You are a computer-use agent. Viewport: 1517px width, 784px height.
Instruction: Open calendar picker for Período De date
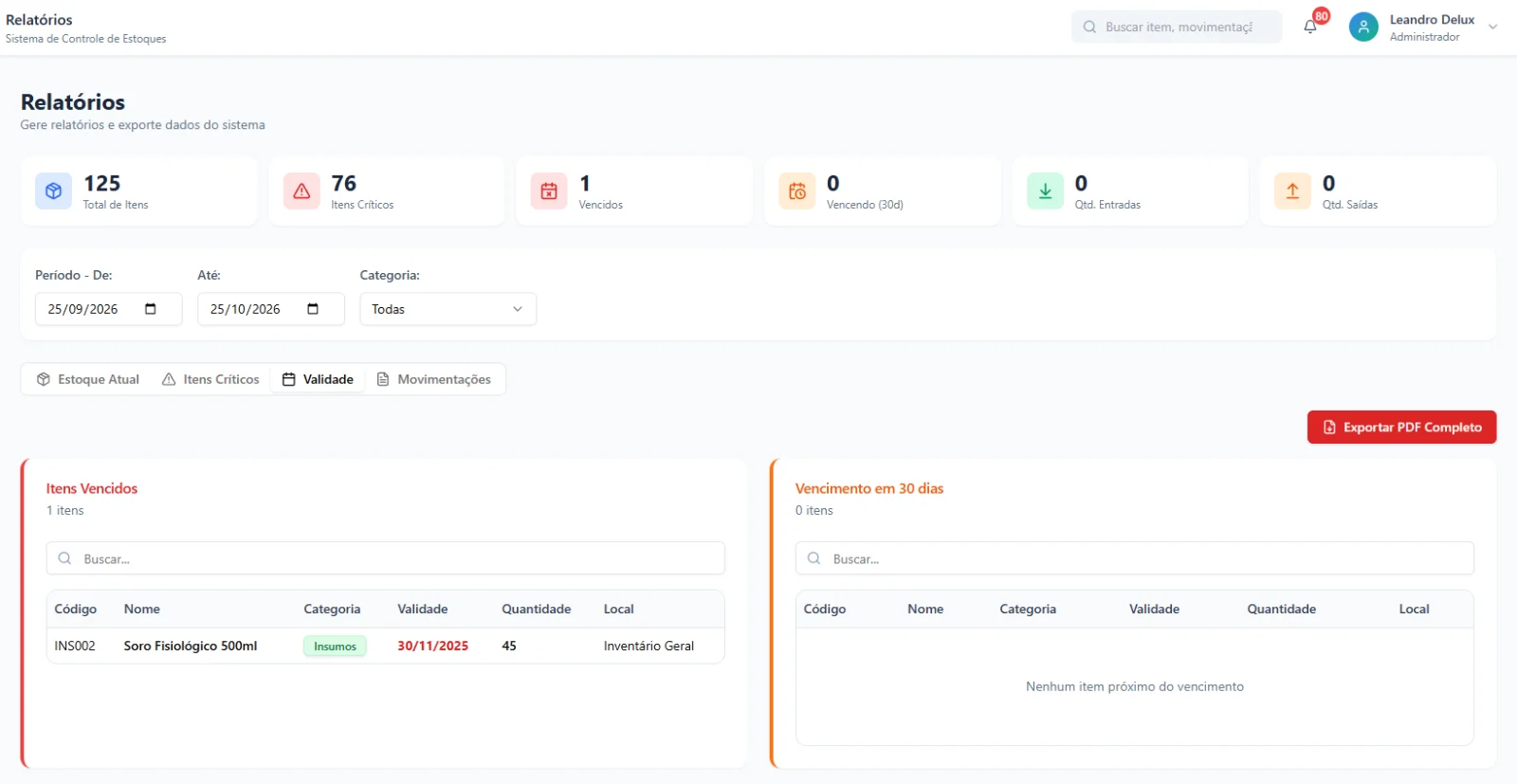tap(150, 309)
